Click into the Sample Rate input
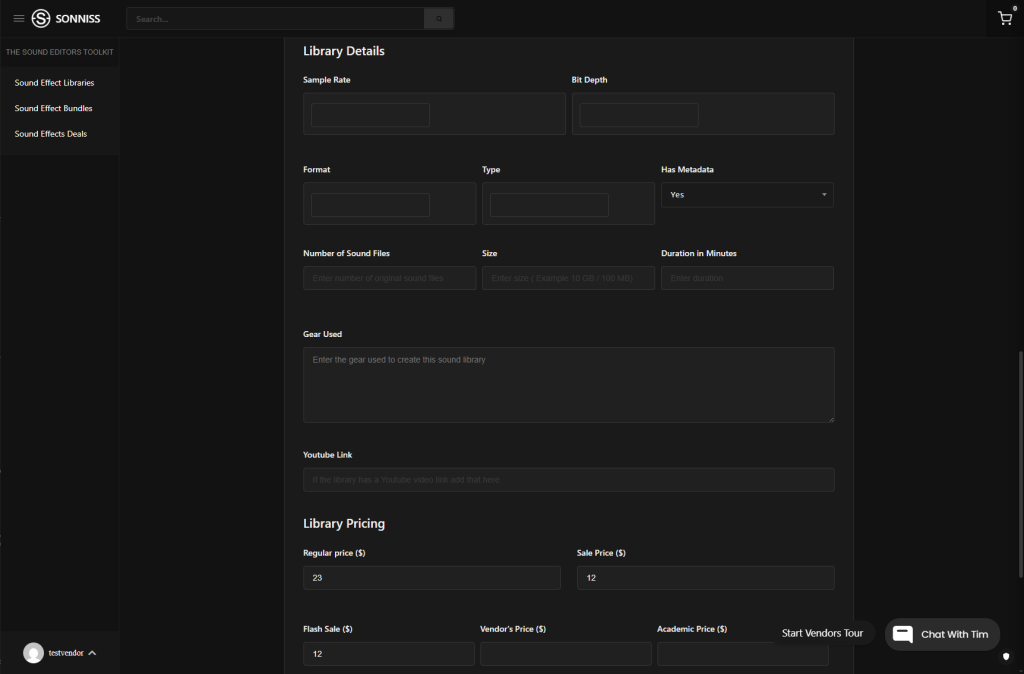This screenshot has height=674, width=1024. 370,115
